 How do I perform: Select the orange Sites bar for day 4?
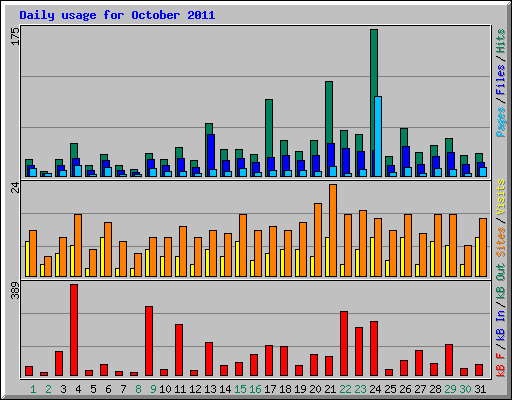coord(78,245)
